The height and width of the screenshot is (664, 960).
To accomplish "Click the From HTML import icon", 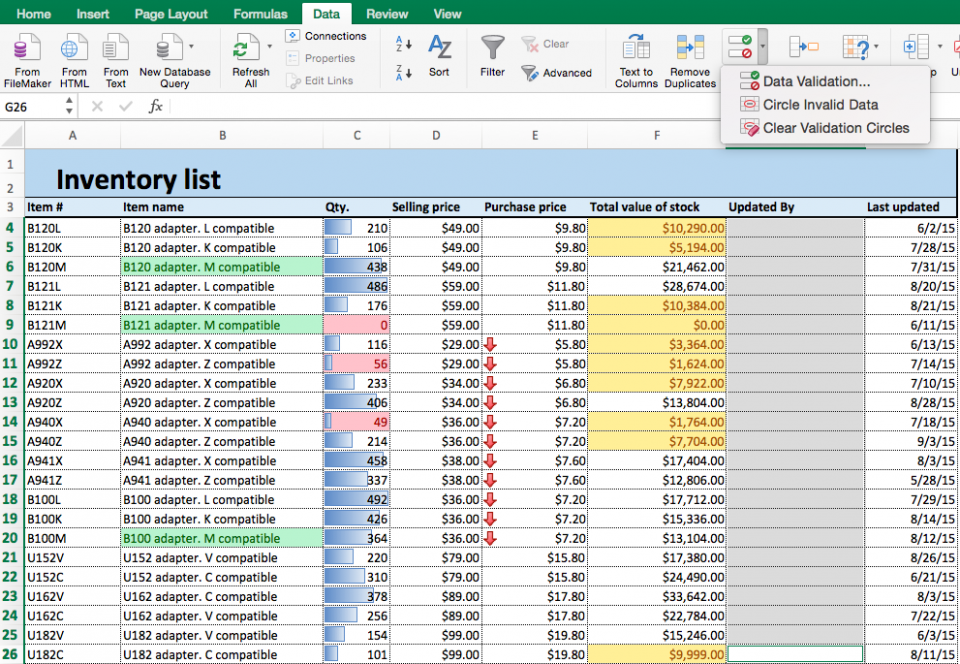I will pyautogui.click(x=74, y=49).
